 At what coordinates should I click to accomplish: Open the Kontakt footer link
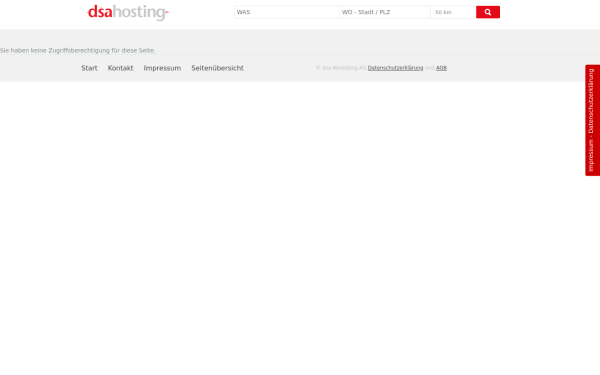120,68
